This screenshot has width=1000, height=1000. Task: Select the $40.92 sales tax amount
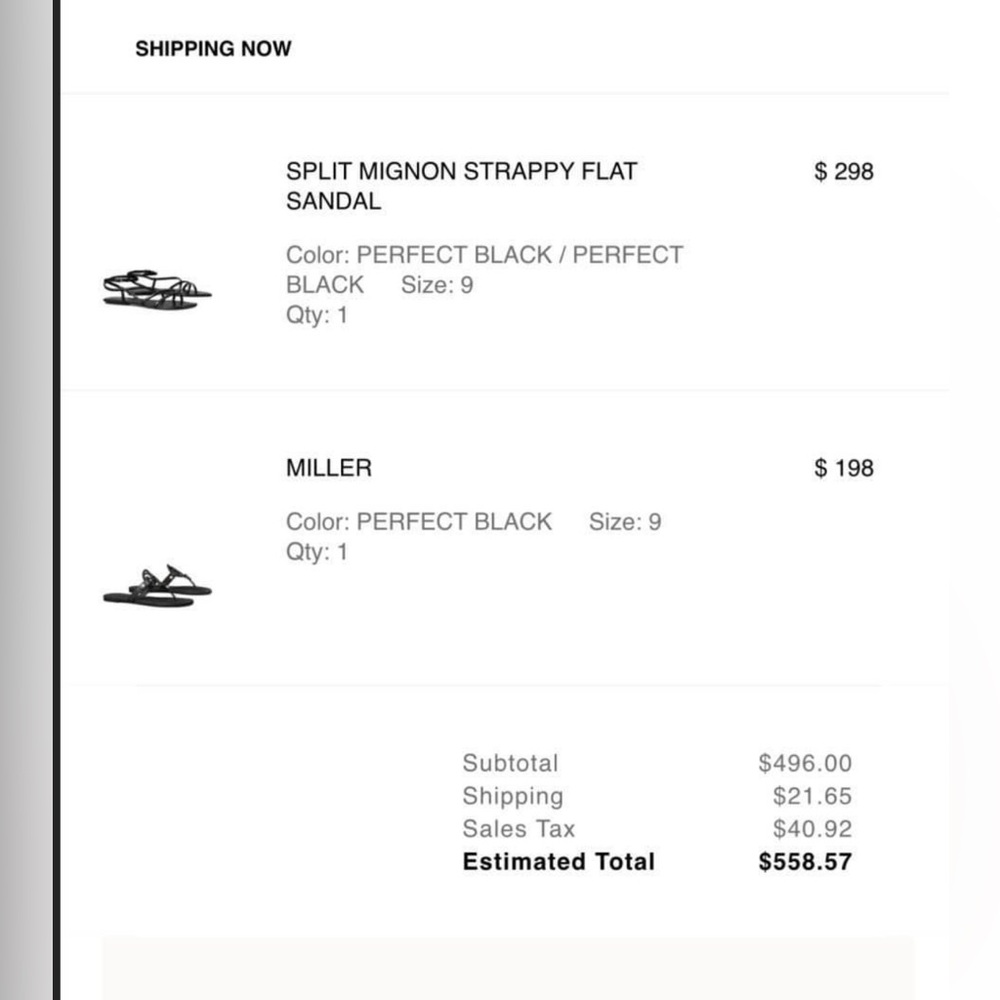point(812,829)
